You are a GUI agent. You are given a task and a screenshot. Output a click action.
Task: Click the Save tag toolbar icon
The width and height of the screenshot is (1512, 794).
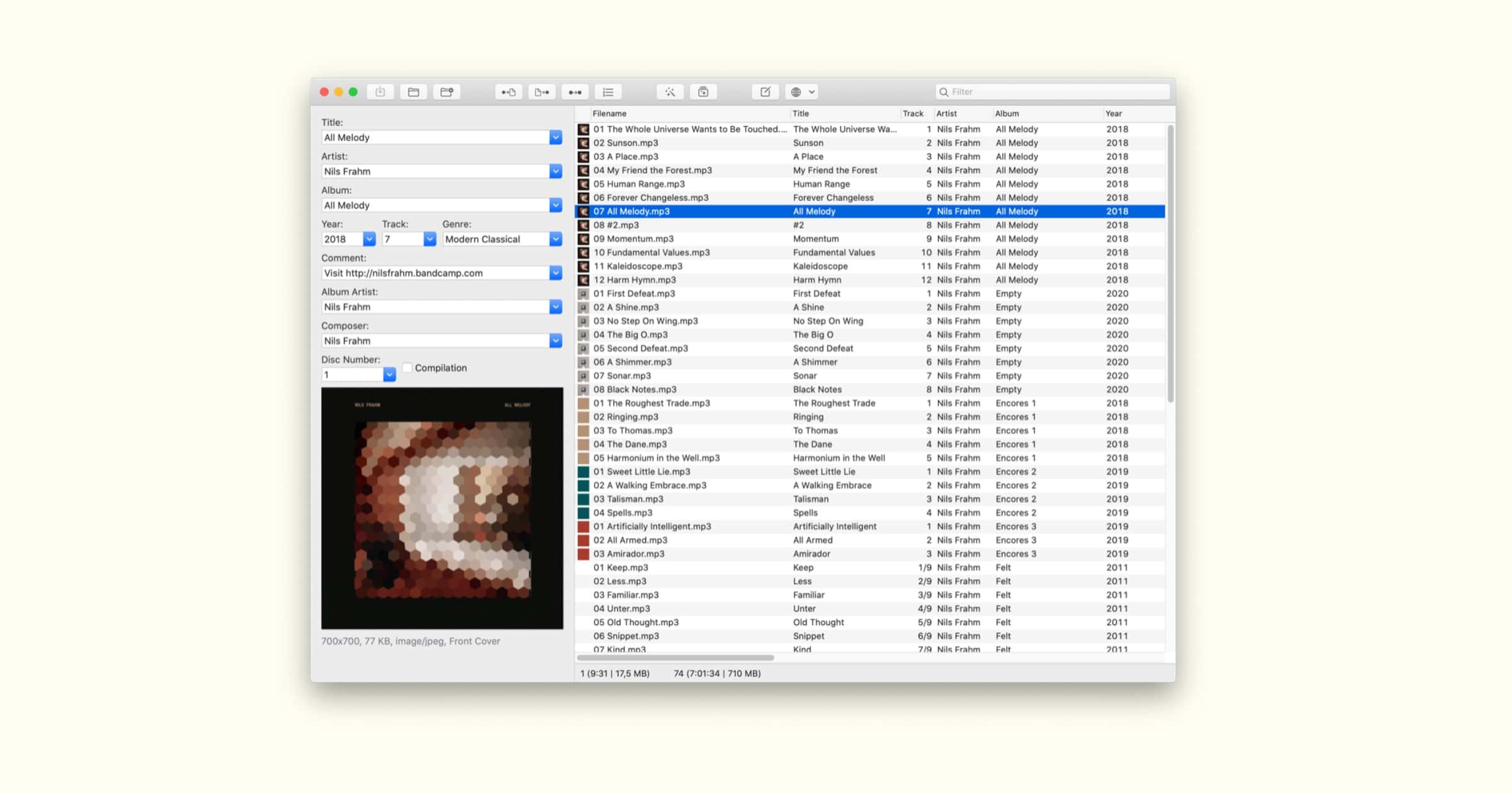click(380, 92)
